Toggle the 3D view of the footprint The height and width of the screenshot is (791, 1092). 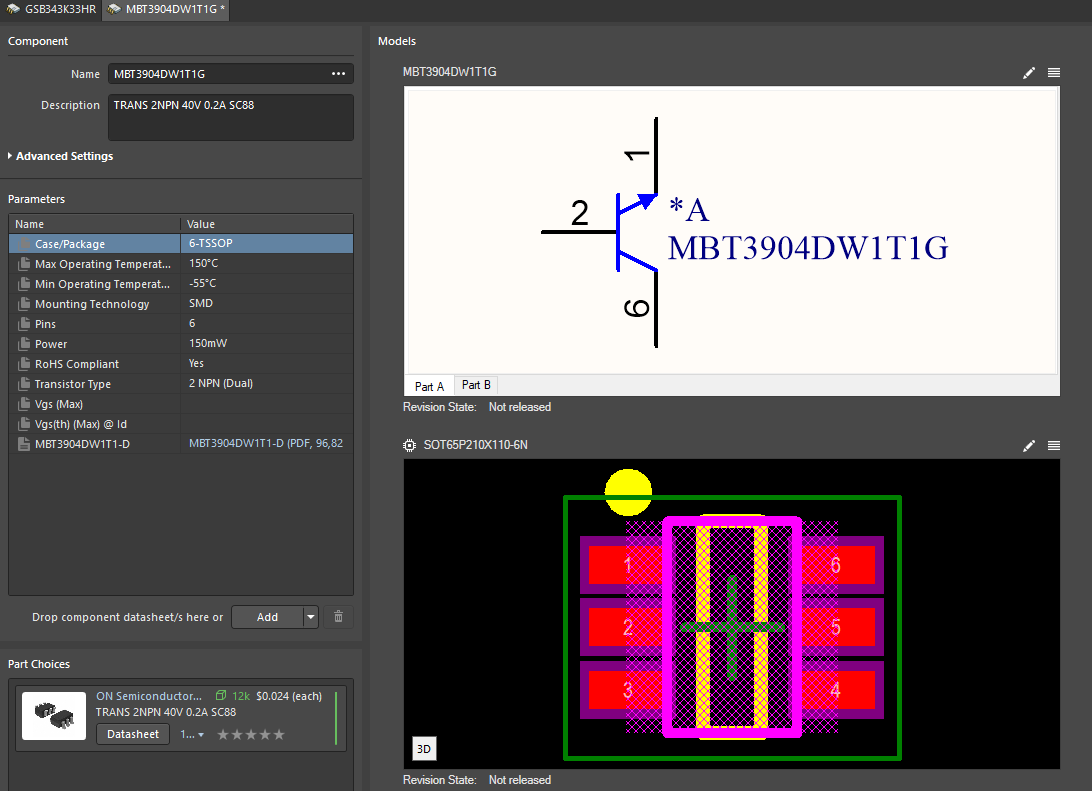(423, 749)
